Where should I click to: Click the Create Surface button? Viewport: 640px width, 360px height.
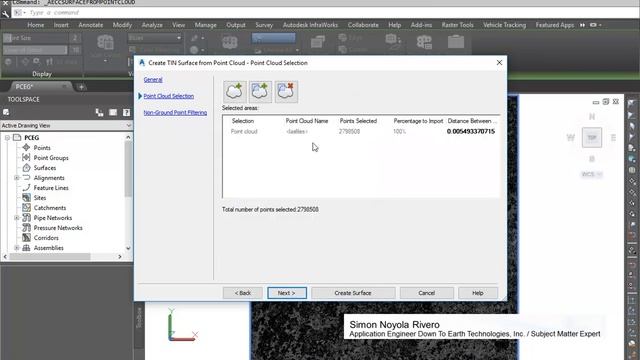point(353,293)
